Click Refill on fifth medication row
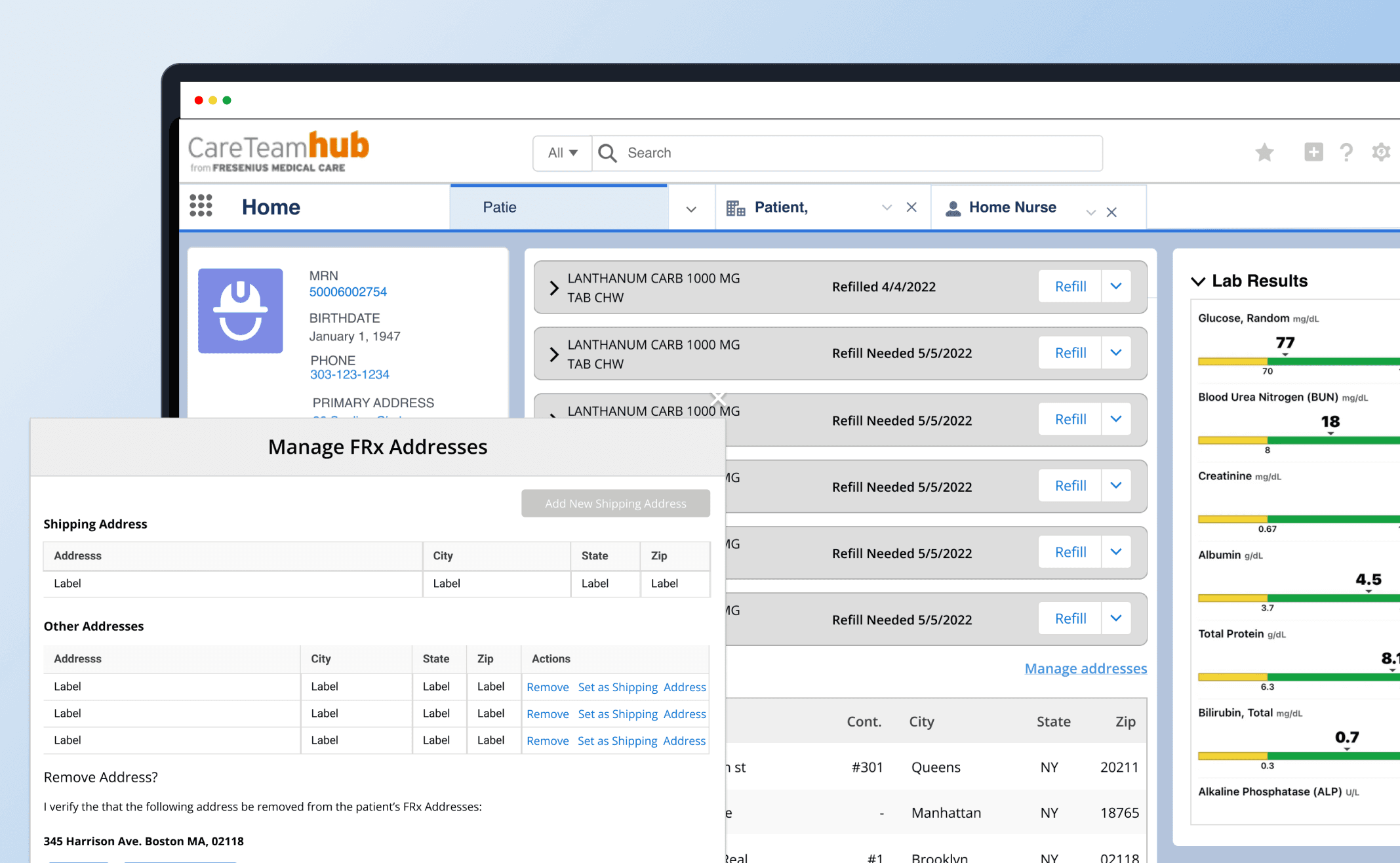This screenshot has width=1400, height=863. [x=1070, y=552]
